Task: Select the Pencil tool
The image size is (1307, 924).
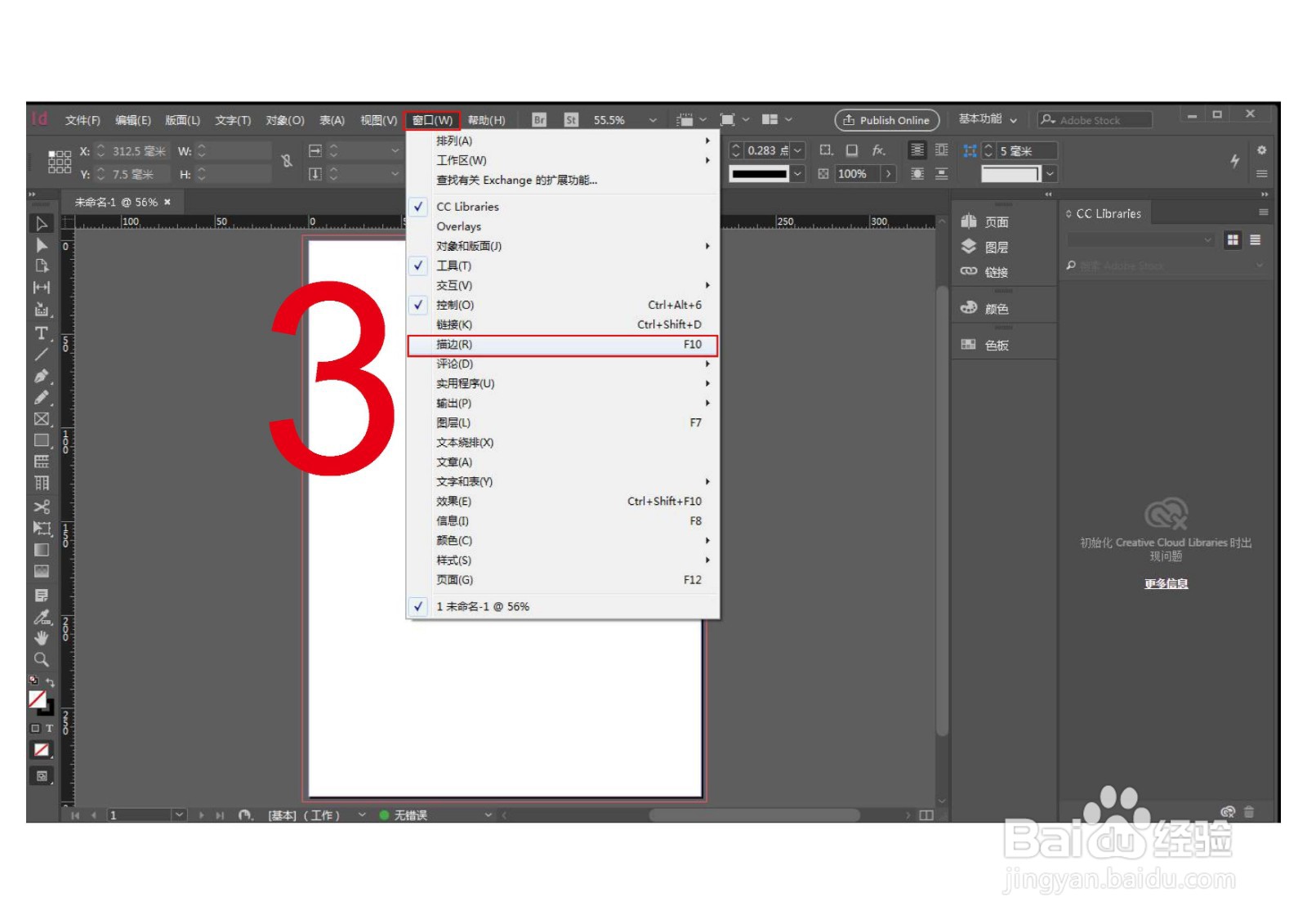Action: [x=42, y=397]
